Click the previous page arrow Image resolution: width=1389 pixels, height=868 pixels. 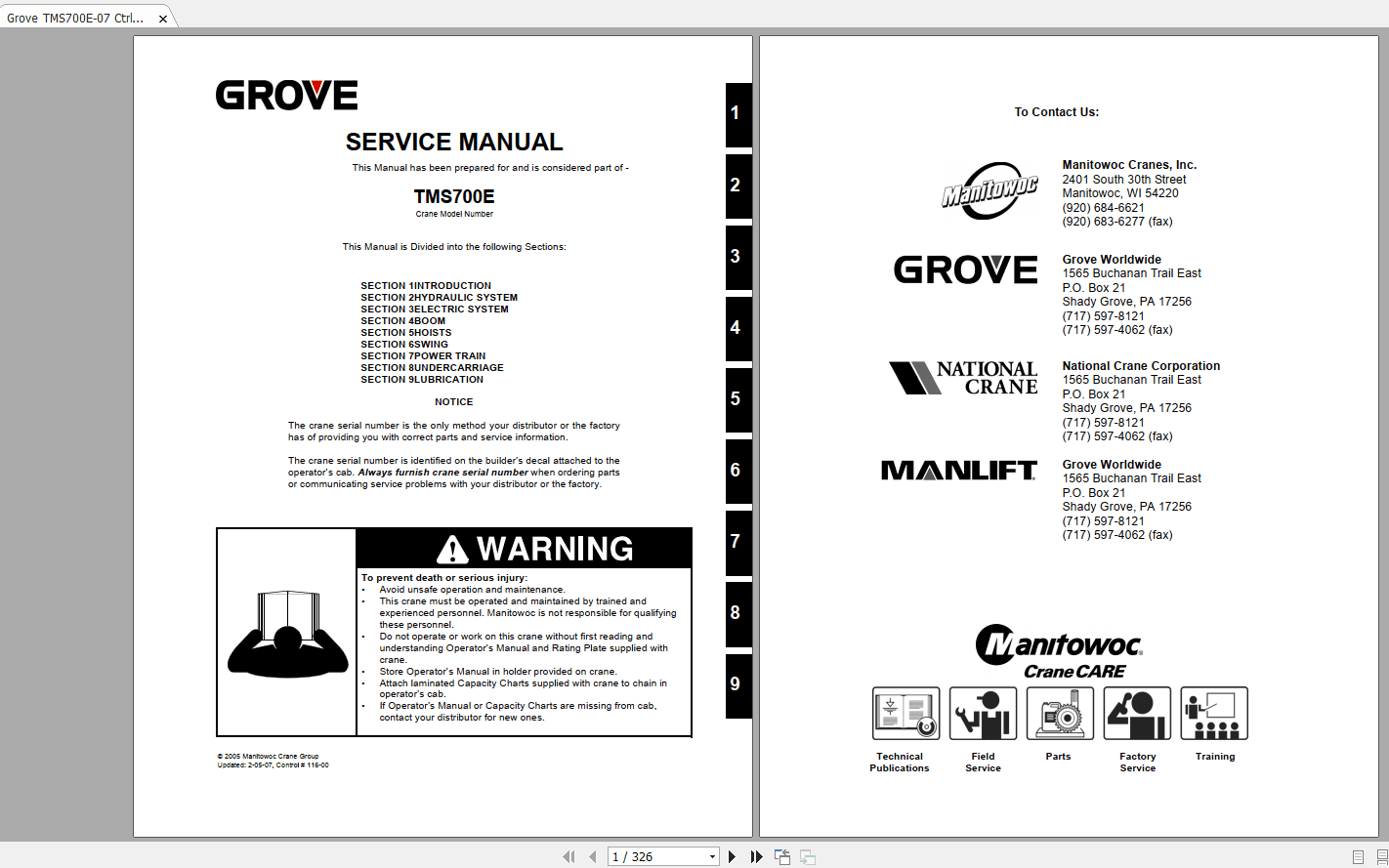pos(593,856)
